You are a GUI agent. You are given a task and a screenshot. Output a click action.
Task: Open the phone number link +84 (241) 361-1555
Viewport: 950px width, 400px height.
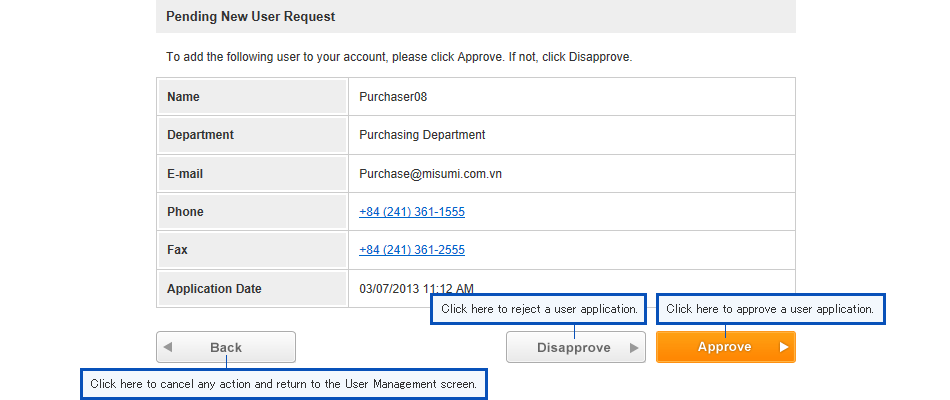(412, 212)
